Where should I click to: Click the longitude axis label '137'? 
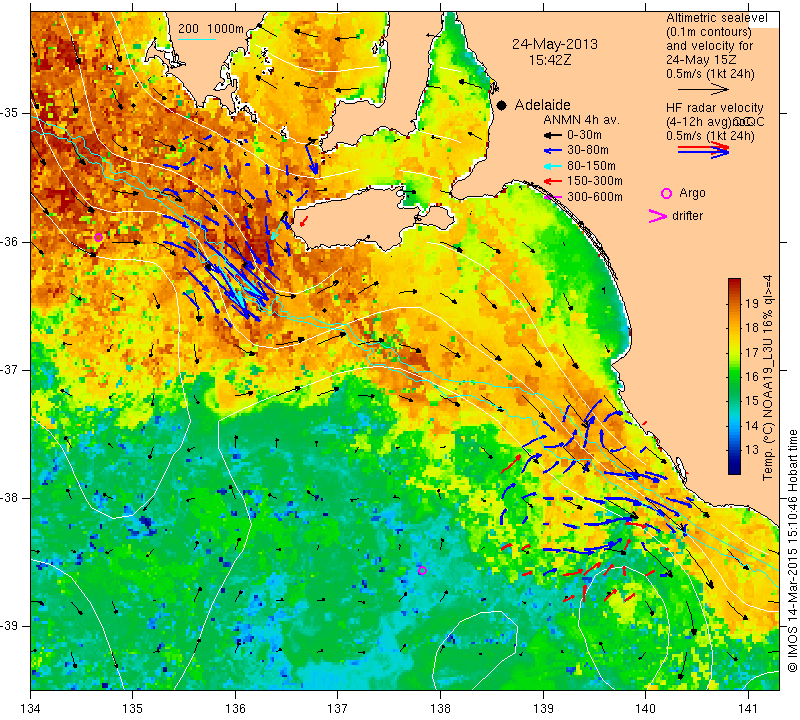[x=338, y=708]
